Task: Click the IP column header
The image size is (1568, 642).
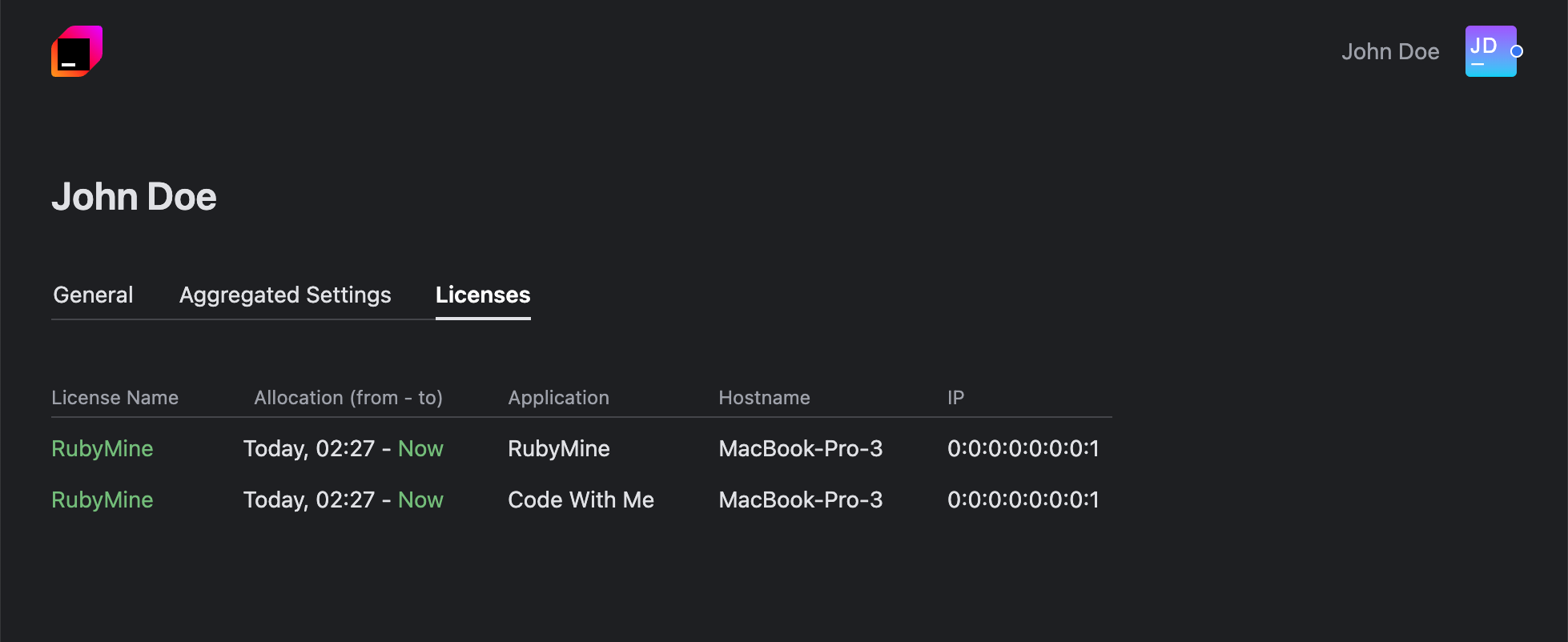Action: [x=955, y=397]
